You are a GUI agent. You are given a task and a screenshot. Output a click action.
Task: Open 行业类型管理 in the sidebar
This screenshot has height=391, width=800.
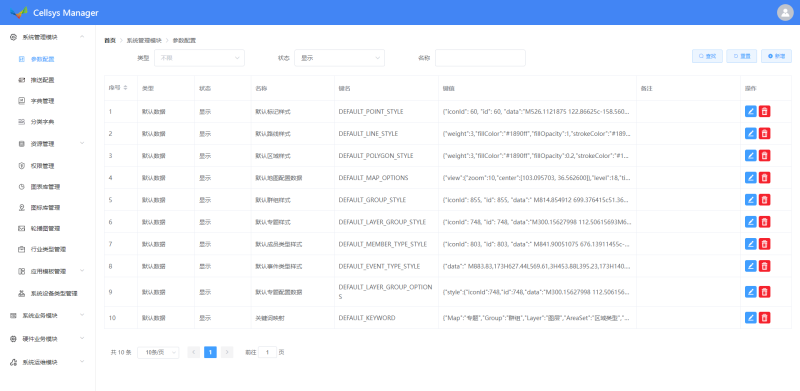[x=47, y=250]
